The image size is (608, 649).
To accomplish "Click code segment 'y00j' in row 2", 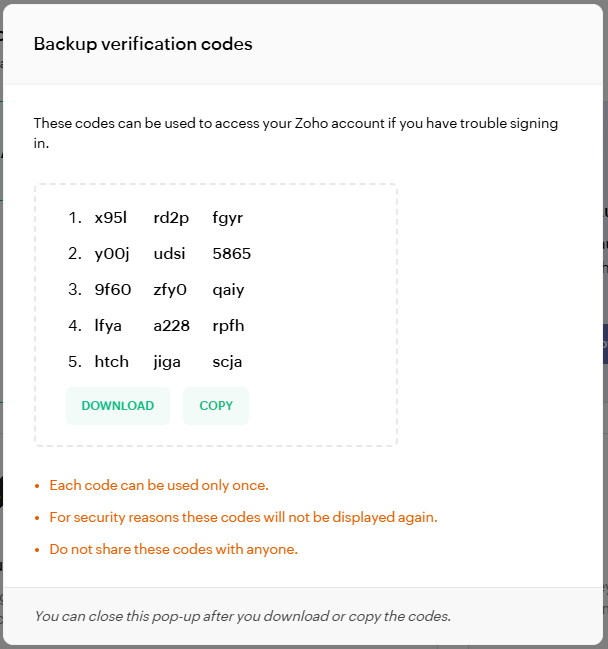I will click(x=112, y=254).
